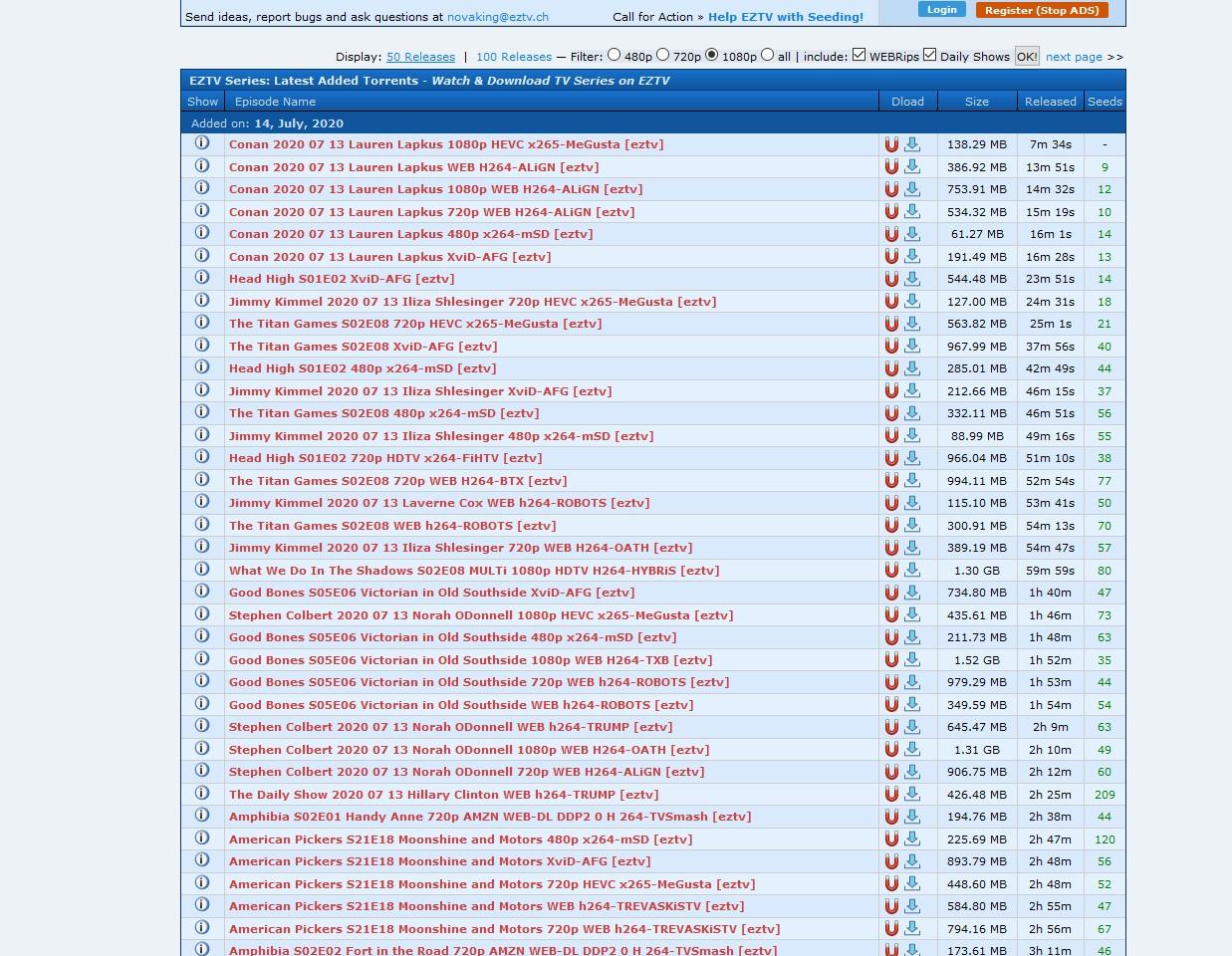This screenshot has height=956, width=1232.
Task: Select the 720p filter option
Action: (x=663, y=55)
